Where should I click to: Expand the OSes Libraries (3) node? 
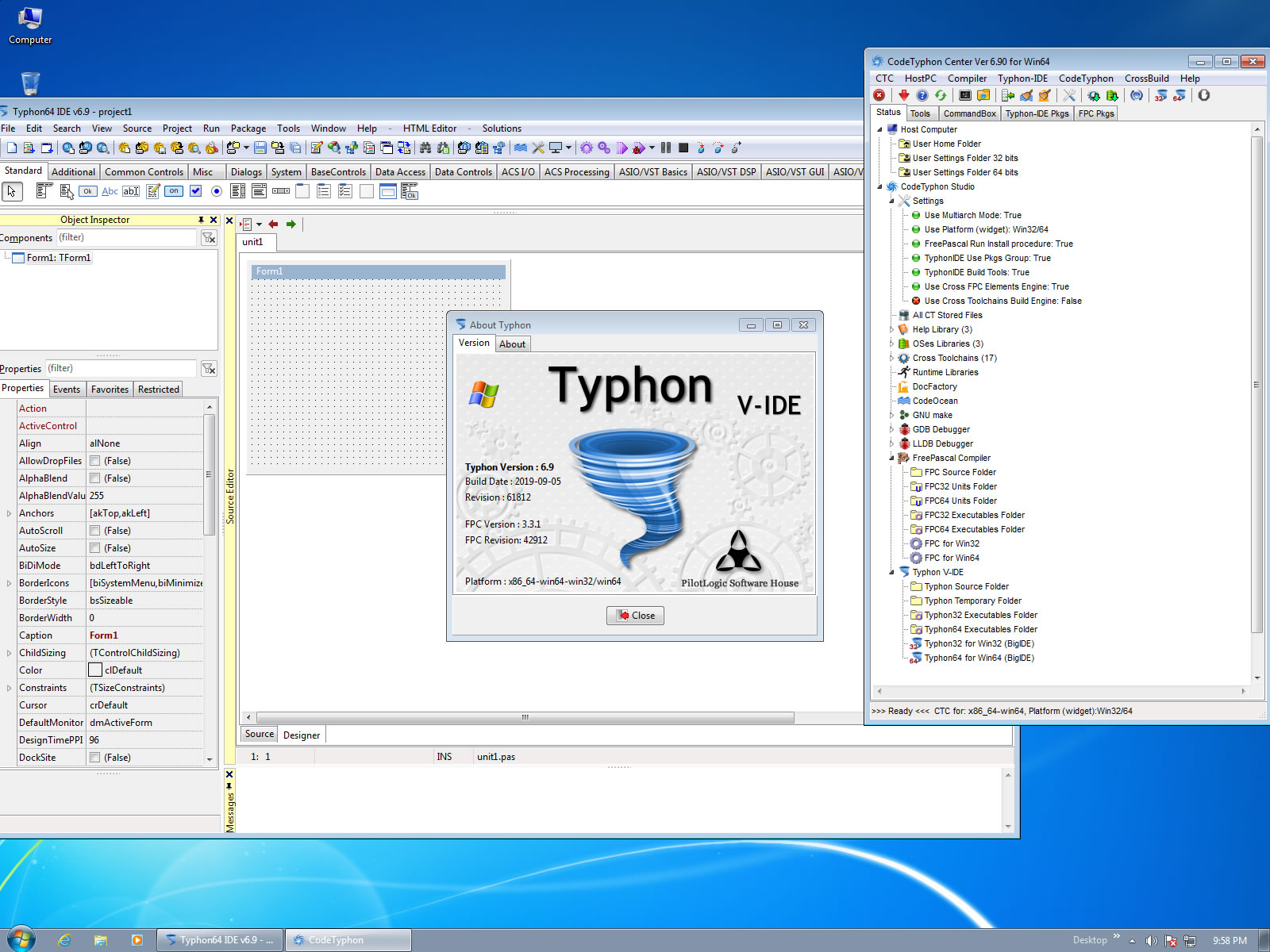click(x=891, y=344)
